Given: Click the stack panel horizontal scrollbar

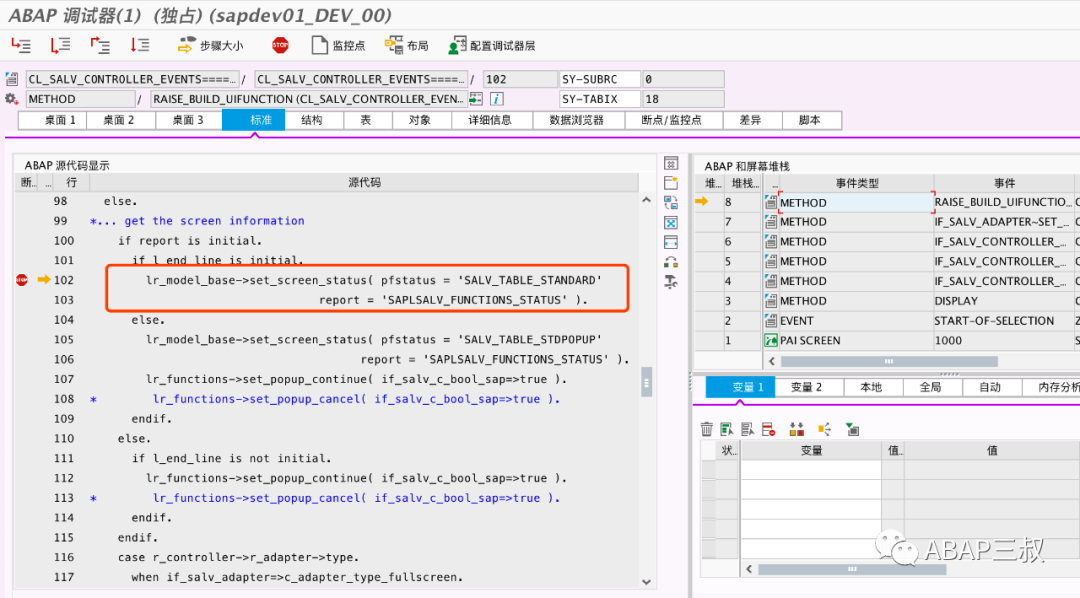Looking at the screenshot, I should coord(889,361).
